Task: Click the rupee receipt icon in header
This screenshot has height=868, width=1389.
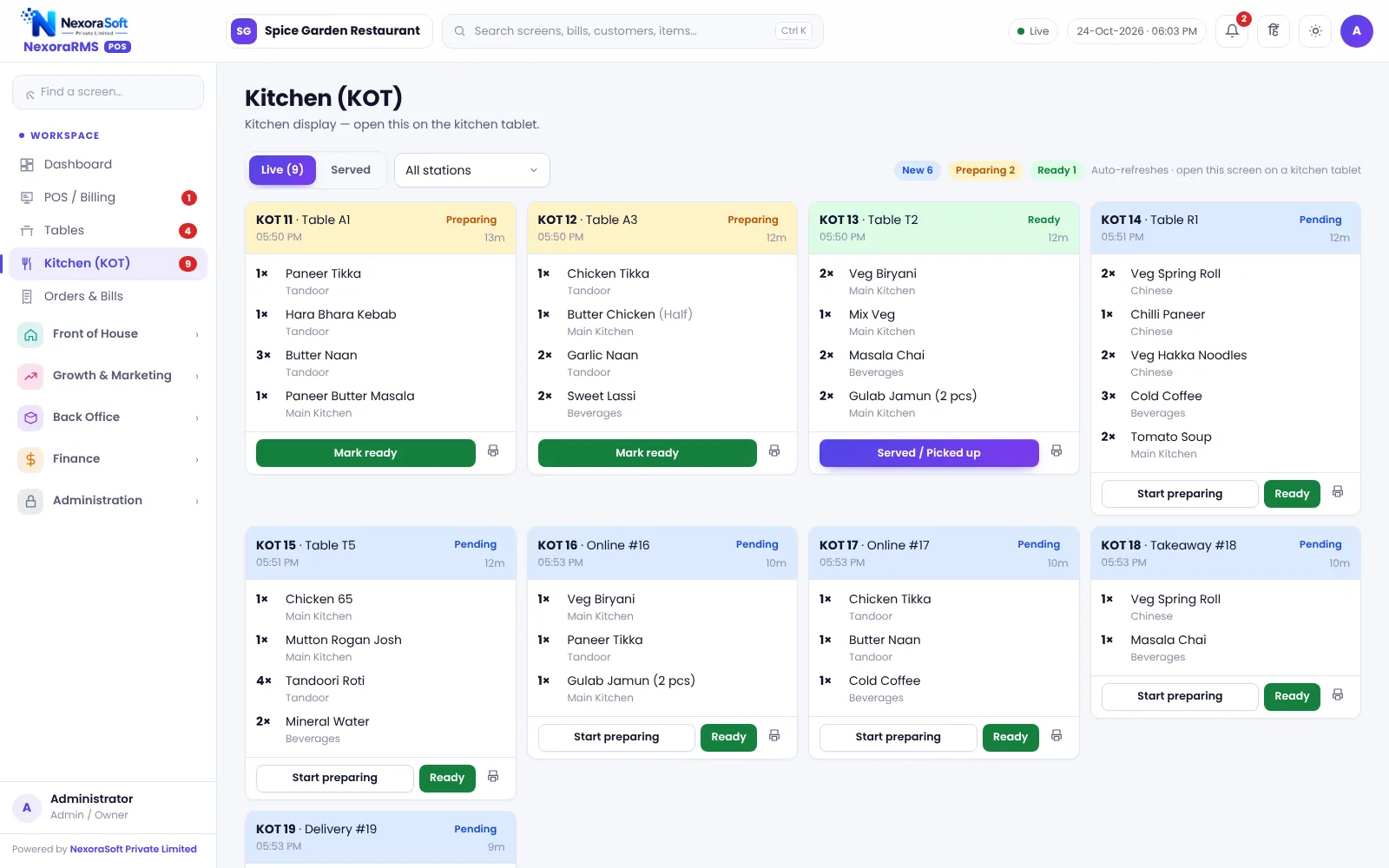Action: [x=1274, y=31]
